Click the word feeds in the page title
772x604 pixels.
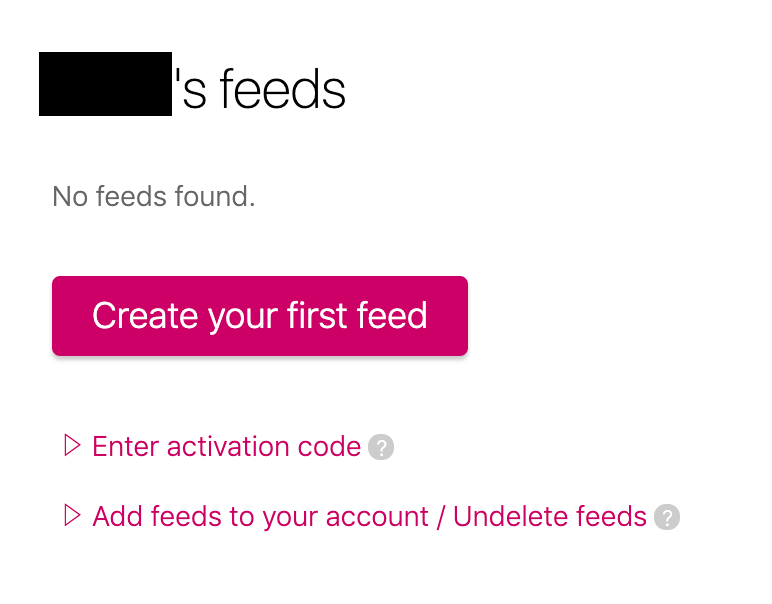click(x=283, y=89)
